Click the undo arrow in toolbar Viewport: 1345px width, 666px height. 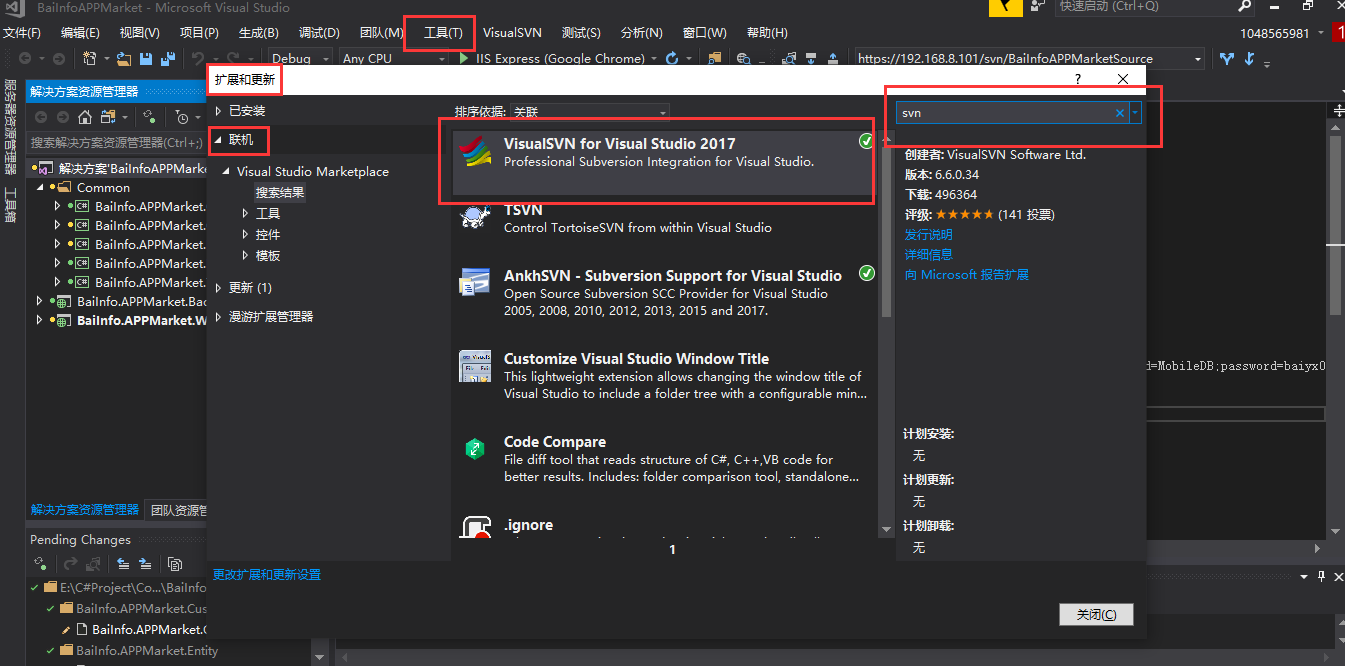198,59
